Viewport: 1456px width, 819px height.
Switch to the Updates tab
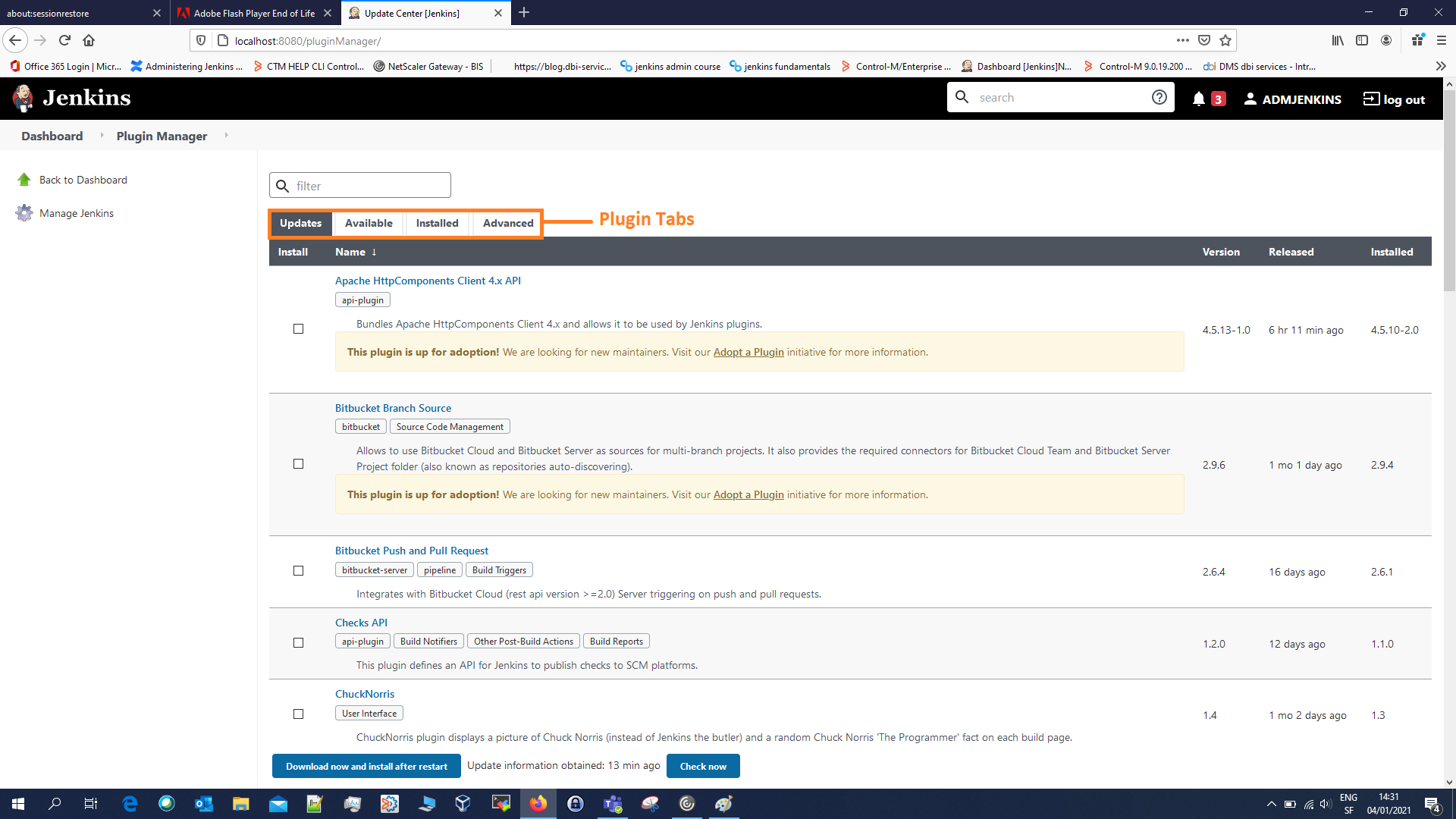[300, 223]
